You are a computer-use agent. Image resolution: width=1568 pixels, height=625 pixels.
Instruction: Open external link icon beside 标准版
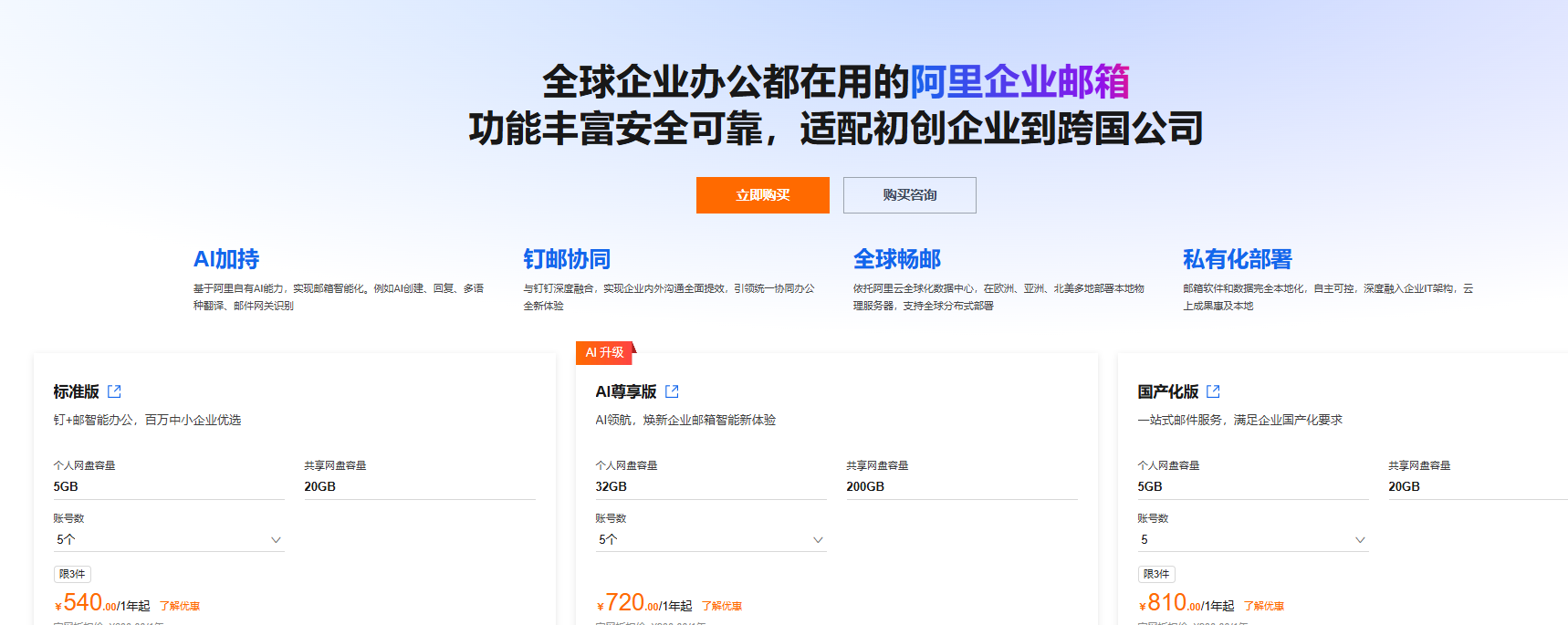114,391
